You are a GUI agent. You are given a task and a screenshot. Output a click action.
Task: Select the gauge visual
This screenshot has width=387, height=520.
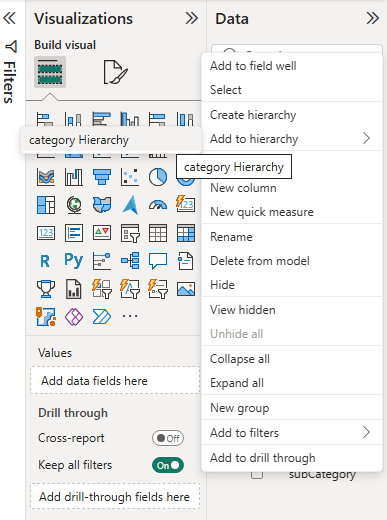pyautogui.click(x=158, y=205)
